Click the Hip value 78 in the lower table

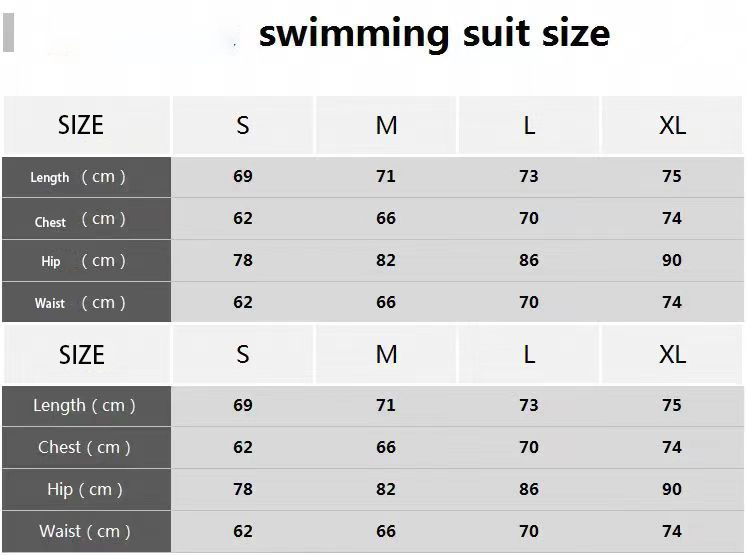(243, 489)
